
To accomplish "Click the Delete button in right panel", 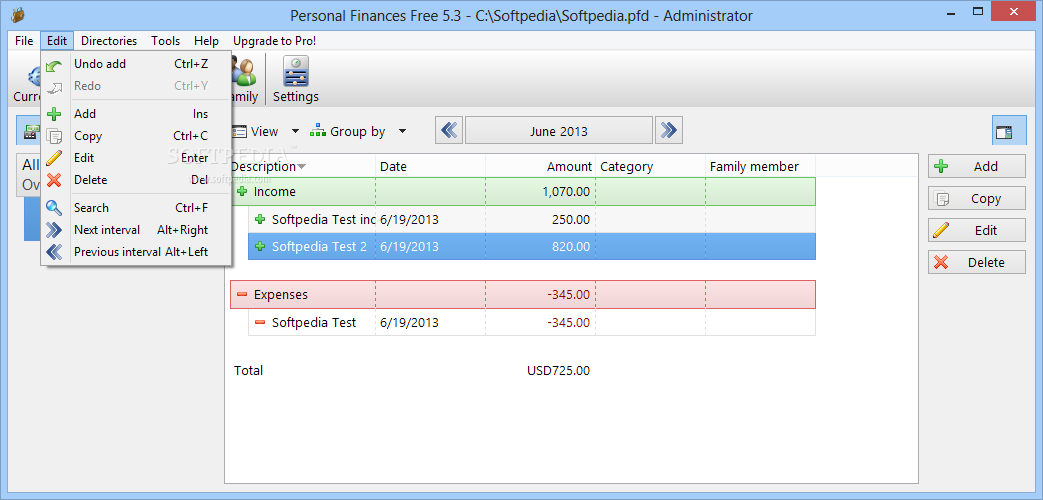I will pyautogui.click(x=976, y=262).
